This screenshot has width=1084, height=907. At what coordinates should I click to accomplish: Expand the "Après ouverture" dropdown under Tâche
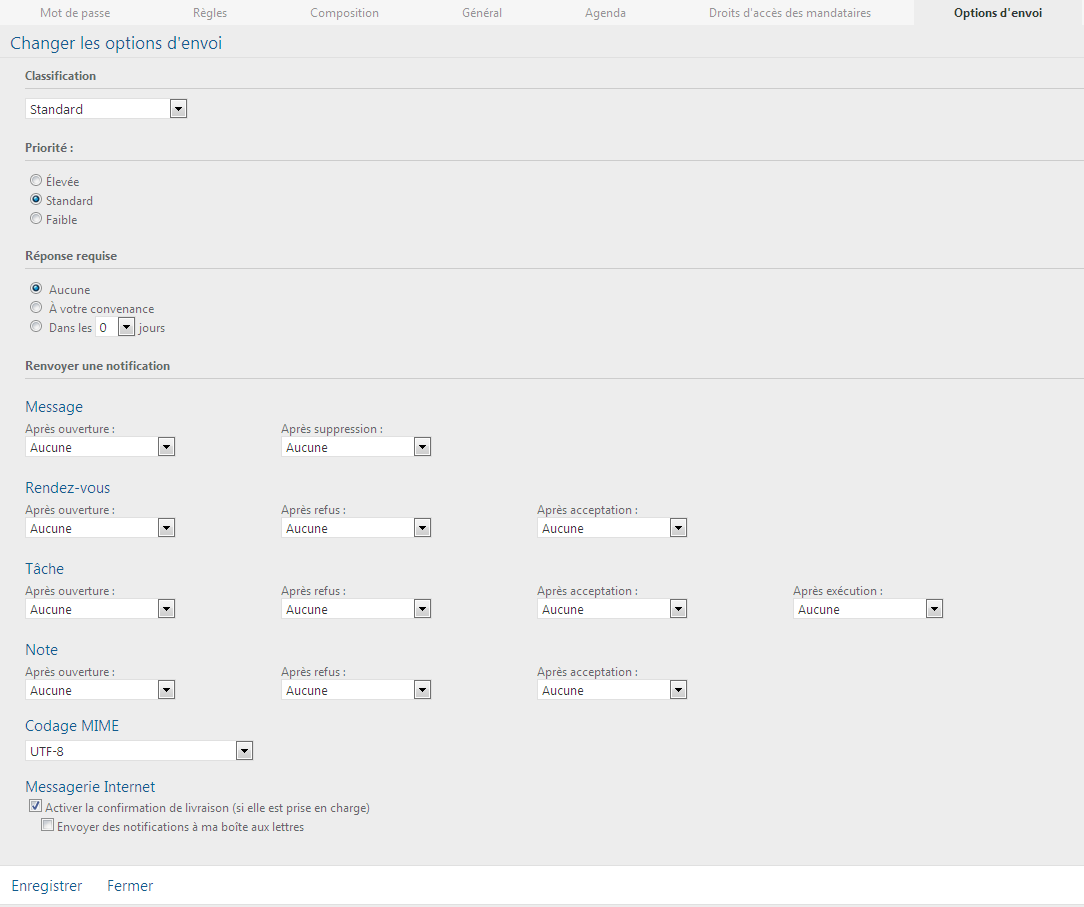coord(167,608)
